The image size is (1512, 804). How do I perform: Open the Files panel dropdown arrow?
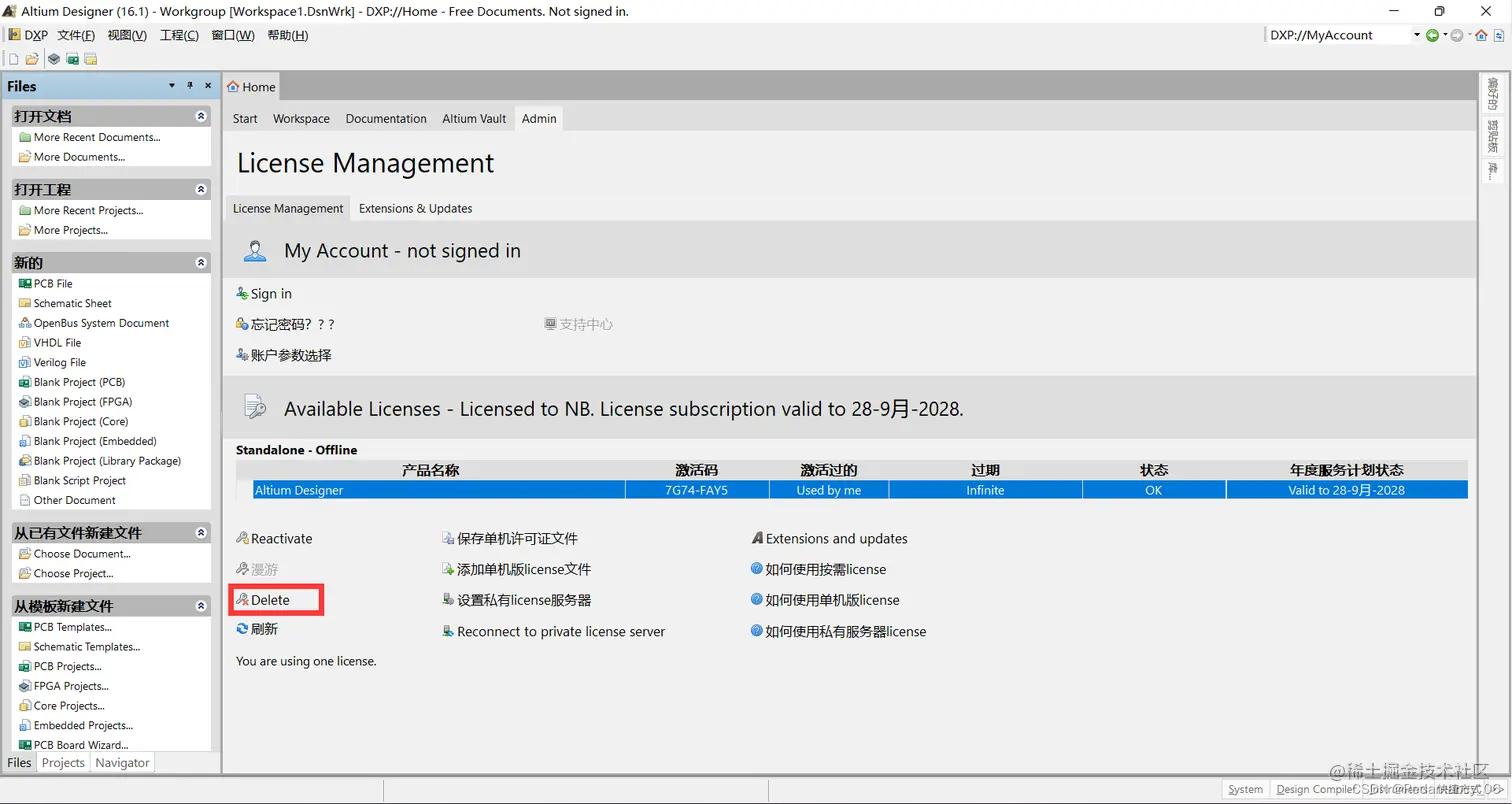point(172,86)
